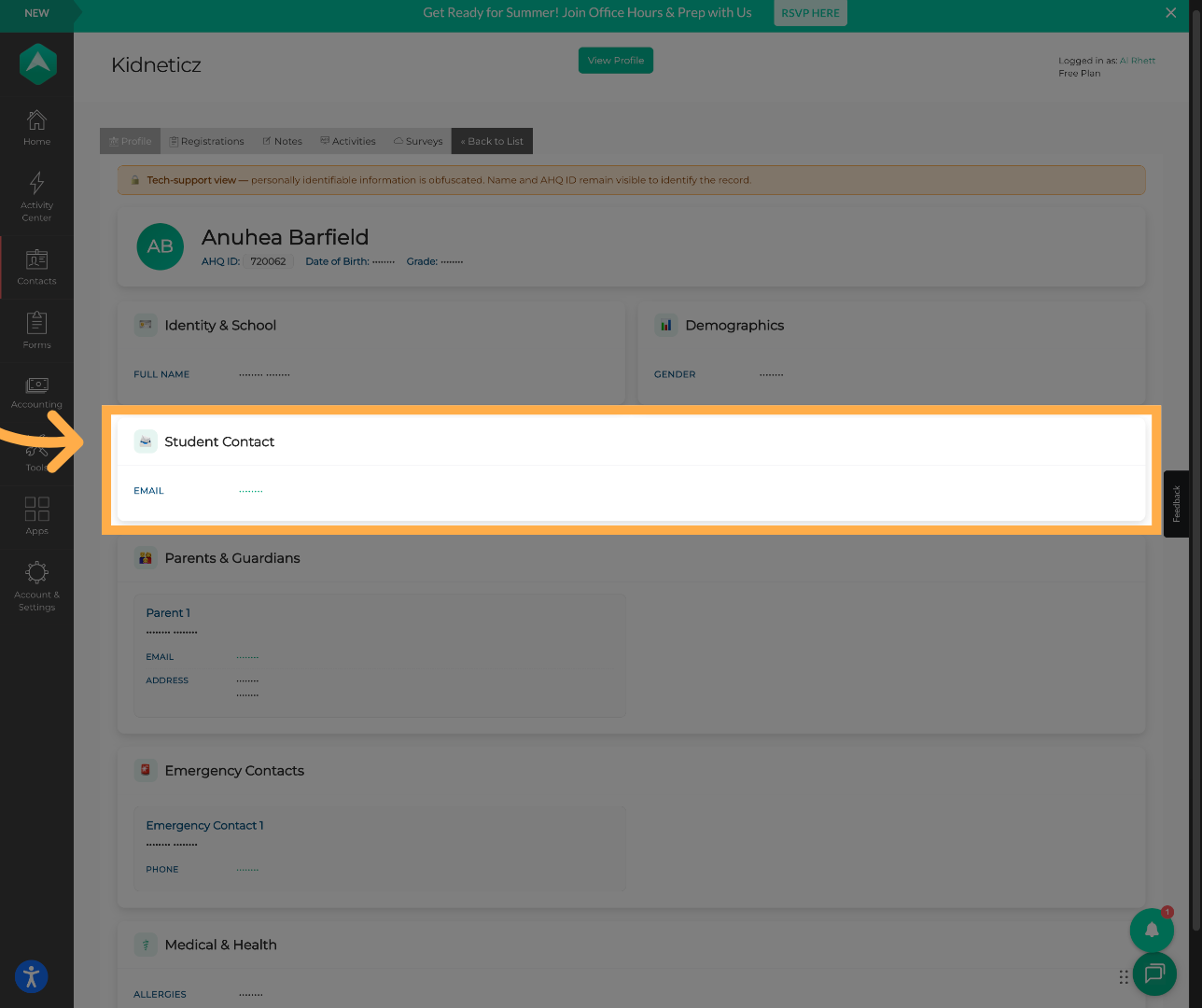Screen dimensions: 1202x1008
Task: Switch to Registrations tab
Action: [207, 141]
